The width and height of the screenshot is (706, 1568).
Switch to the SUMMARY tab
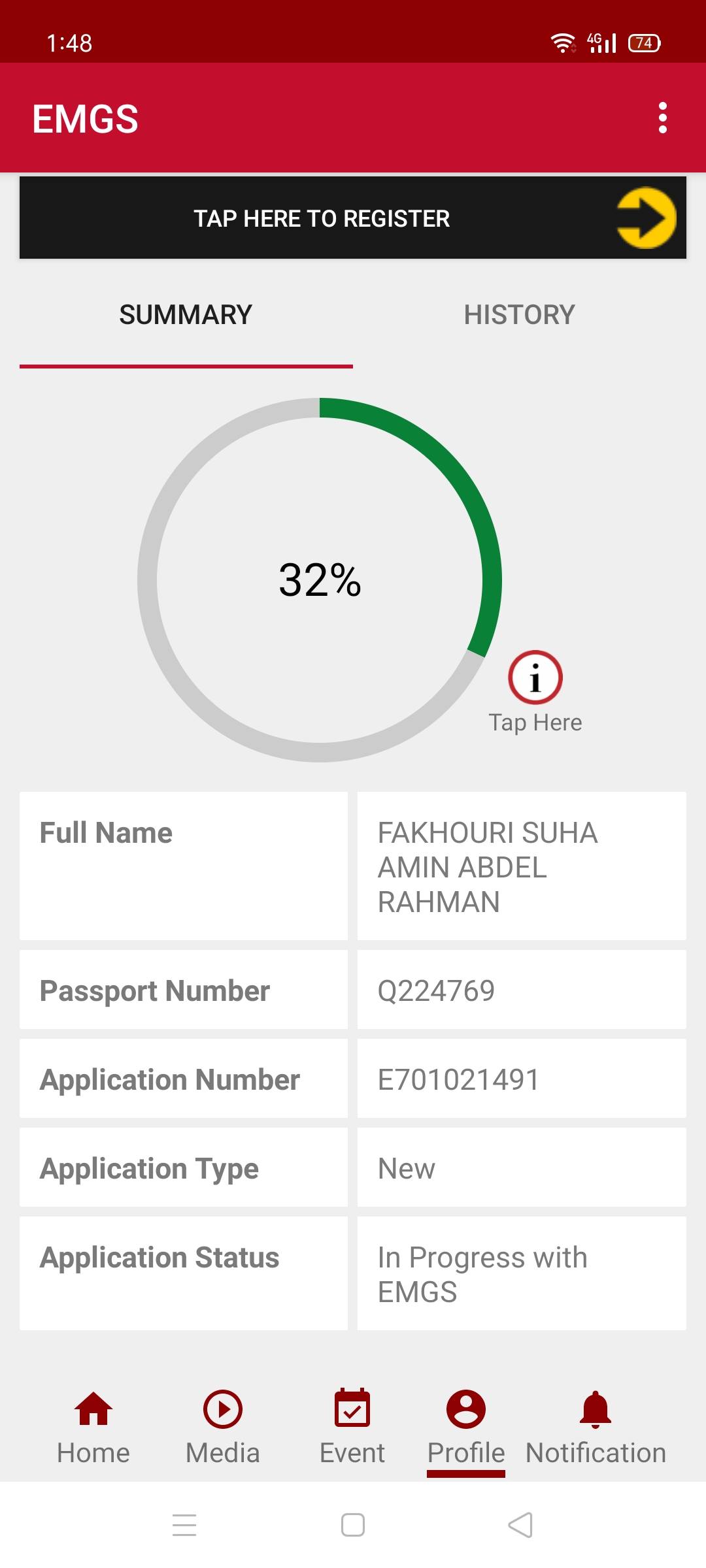pyautogui.click(x=186, y=315)
